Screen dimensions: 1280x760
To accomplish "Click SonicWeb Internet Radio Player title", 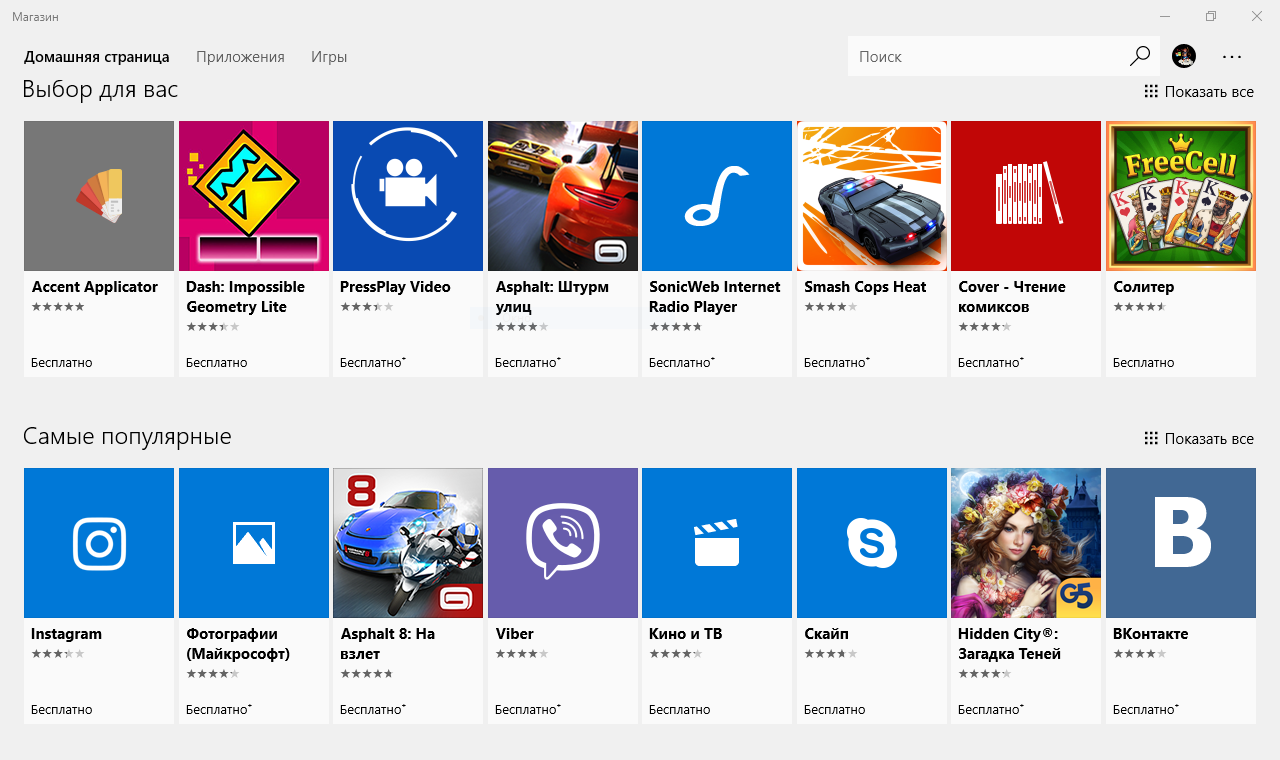I will [715, 297].
